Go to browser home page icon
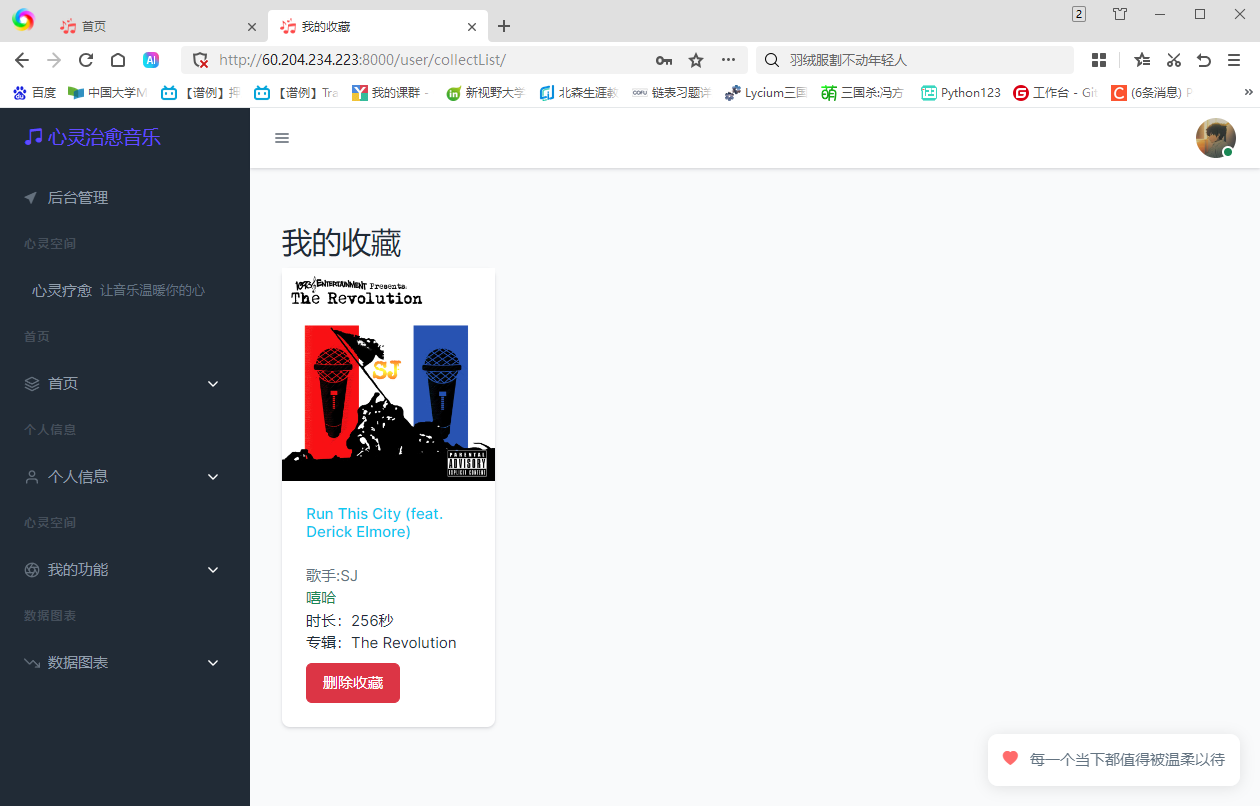Viewport: 1260px width, 806px height. tap(118, 60)
